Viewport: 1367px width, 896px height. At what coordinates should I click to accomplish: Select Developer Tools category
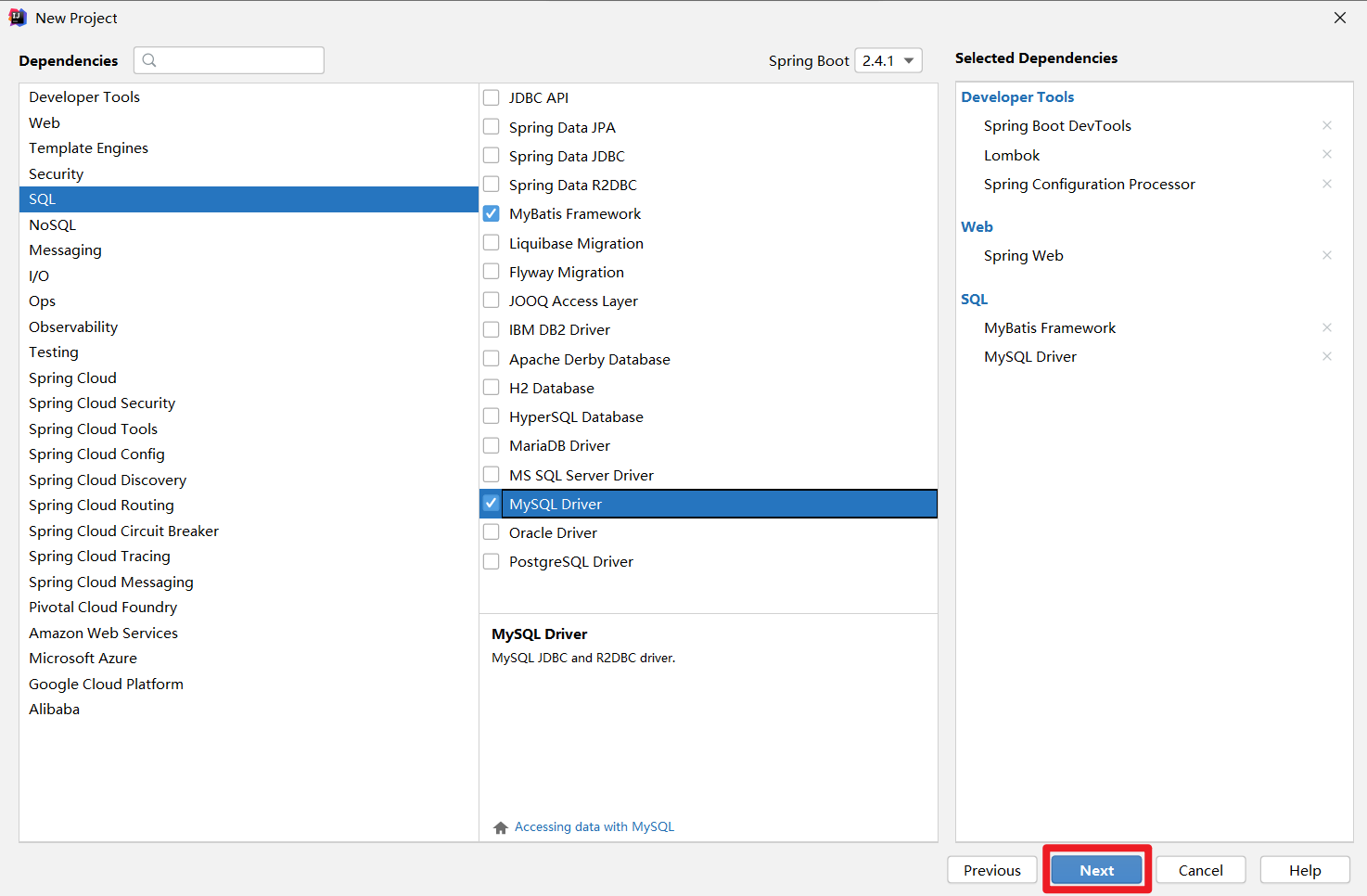click(249, 96)
